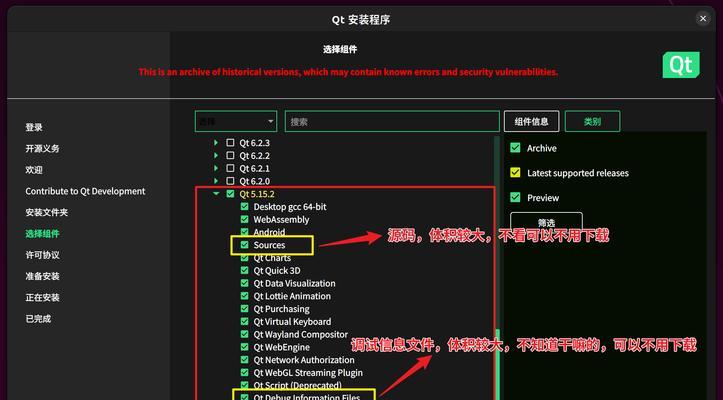The height and width of the screenshot is (400, 723).
Task: Go to the 开源义务 step
Action: [x=42, y=149]
